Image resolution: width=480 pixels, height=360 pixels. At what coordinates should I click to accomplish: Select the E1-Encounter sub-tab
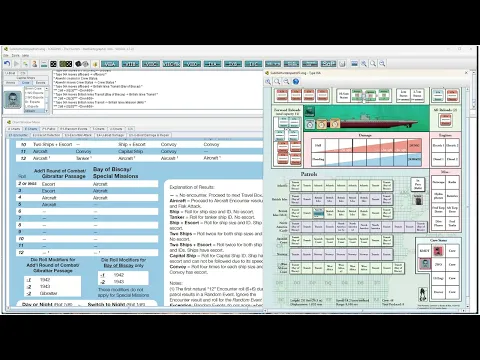[x=18, y=135]
